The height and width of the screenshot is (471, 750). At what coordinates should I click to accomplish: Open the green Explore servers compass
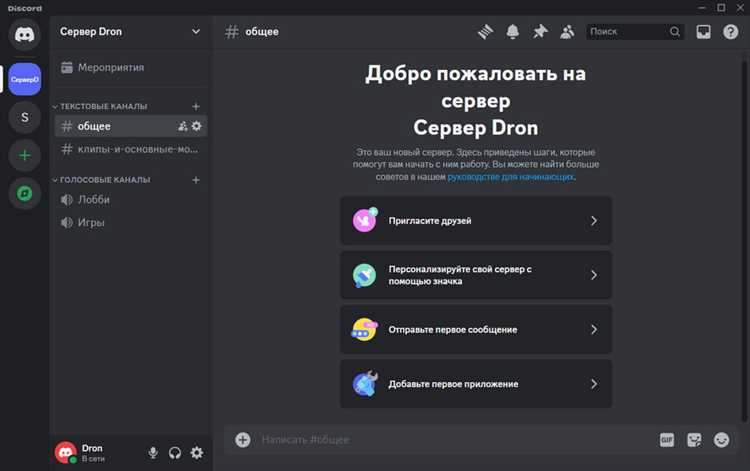pyautogui.click(x=24, y=193)
